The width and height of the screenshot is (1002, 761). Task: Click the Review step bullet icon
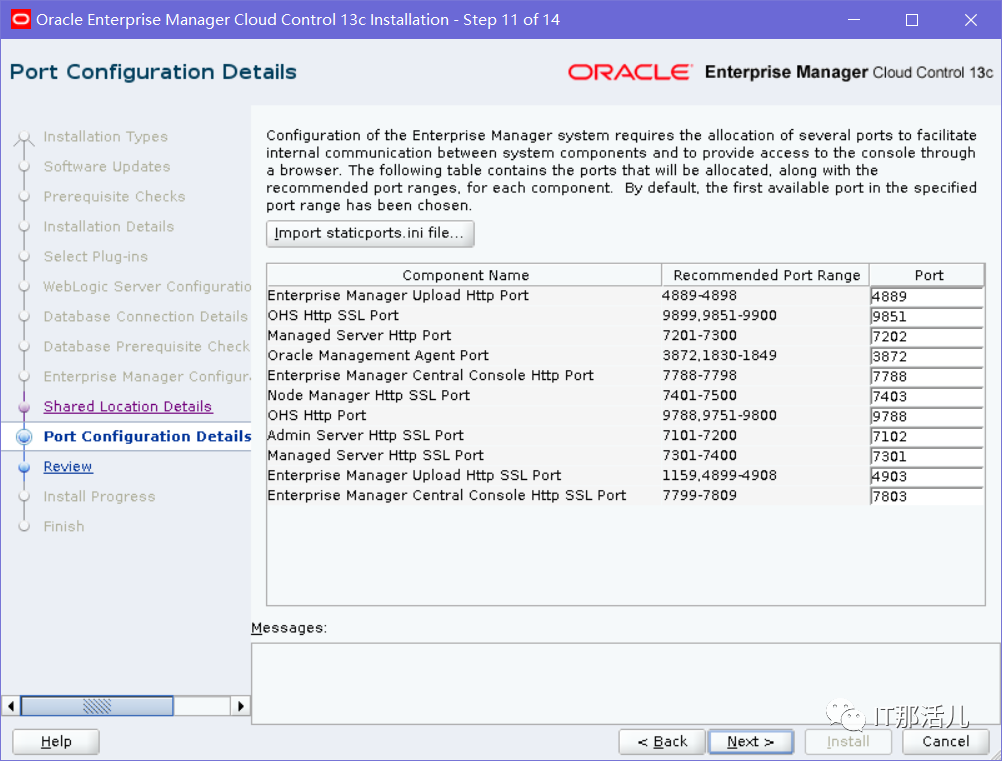click(24, 467)
